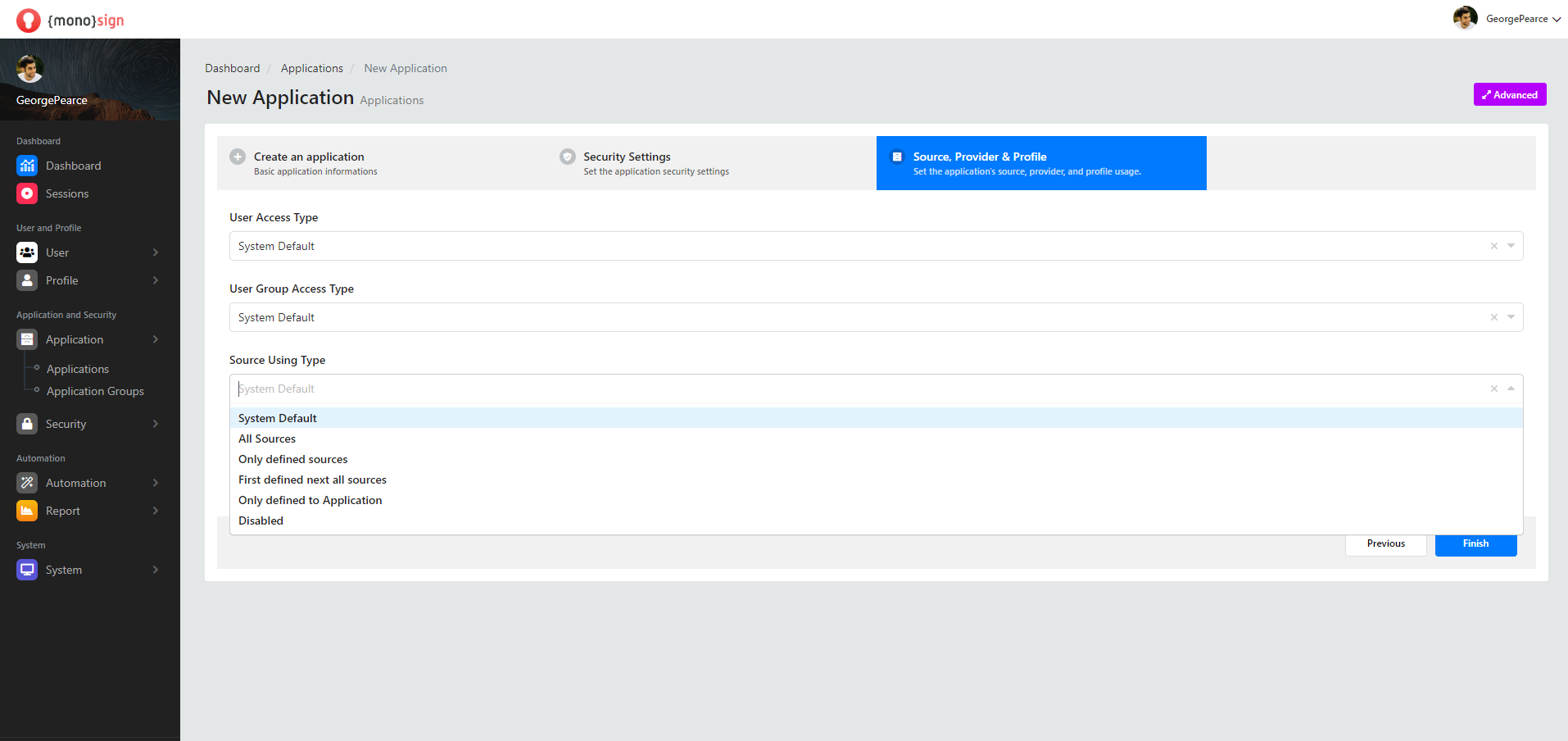Screen dimensions: 1568x741
Task: Click the Dashboard chart icon in sidebar
Action: 27,166
